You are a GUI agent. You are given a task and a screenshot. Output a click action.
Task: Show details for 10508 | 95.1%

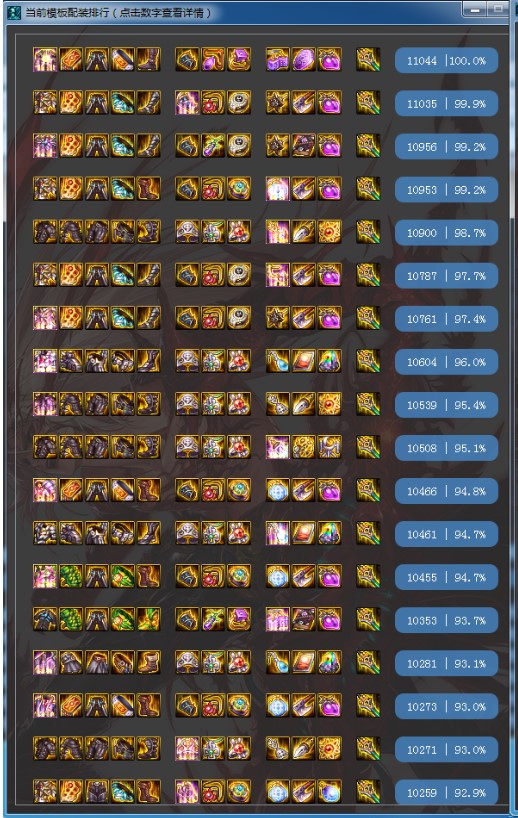pyautogui.click(x=446, y=448)
